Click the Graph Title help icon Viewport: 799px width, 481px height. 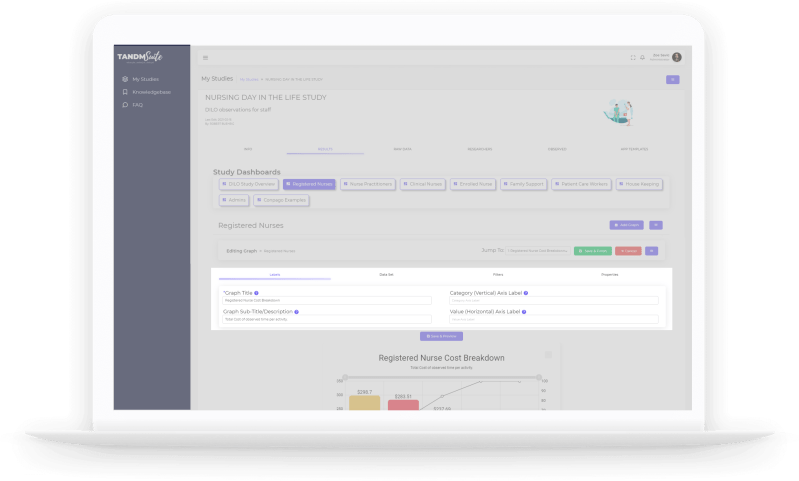coord(256,293)
